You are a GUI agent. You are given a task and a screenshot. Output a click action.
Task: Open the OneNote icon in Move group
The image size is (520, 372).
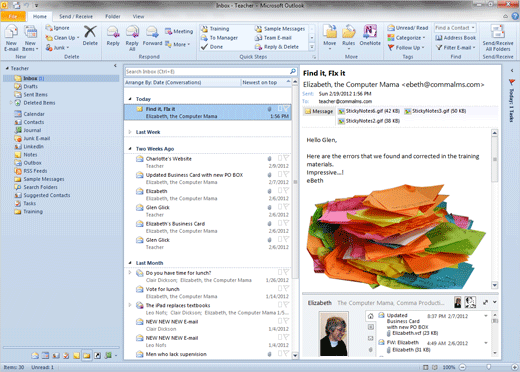tap(370, 35)
